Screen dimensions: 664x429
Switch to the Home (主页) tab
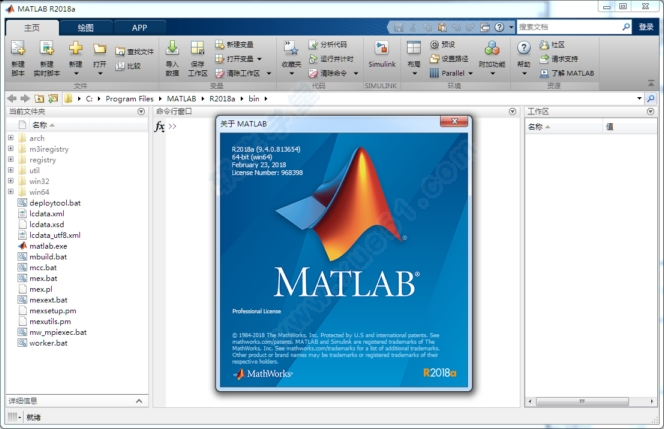tap(32, 28)
